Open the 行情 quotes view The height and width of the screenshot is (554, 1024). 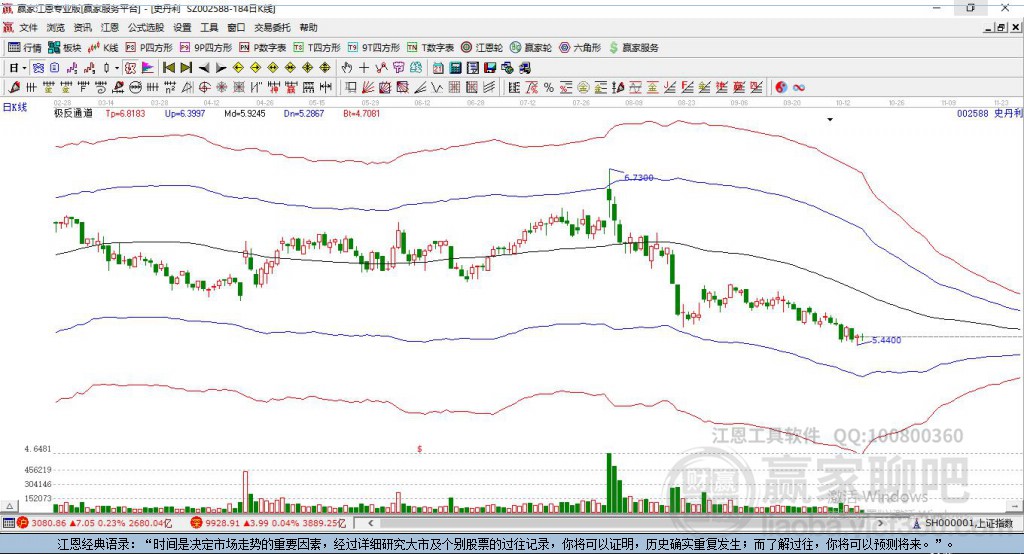click(x=25, y=48)
